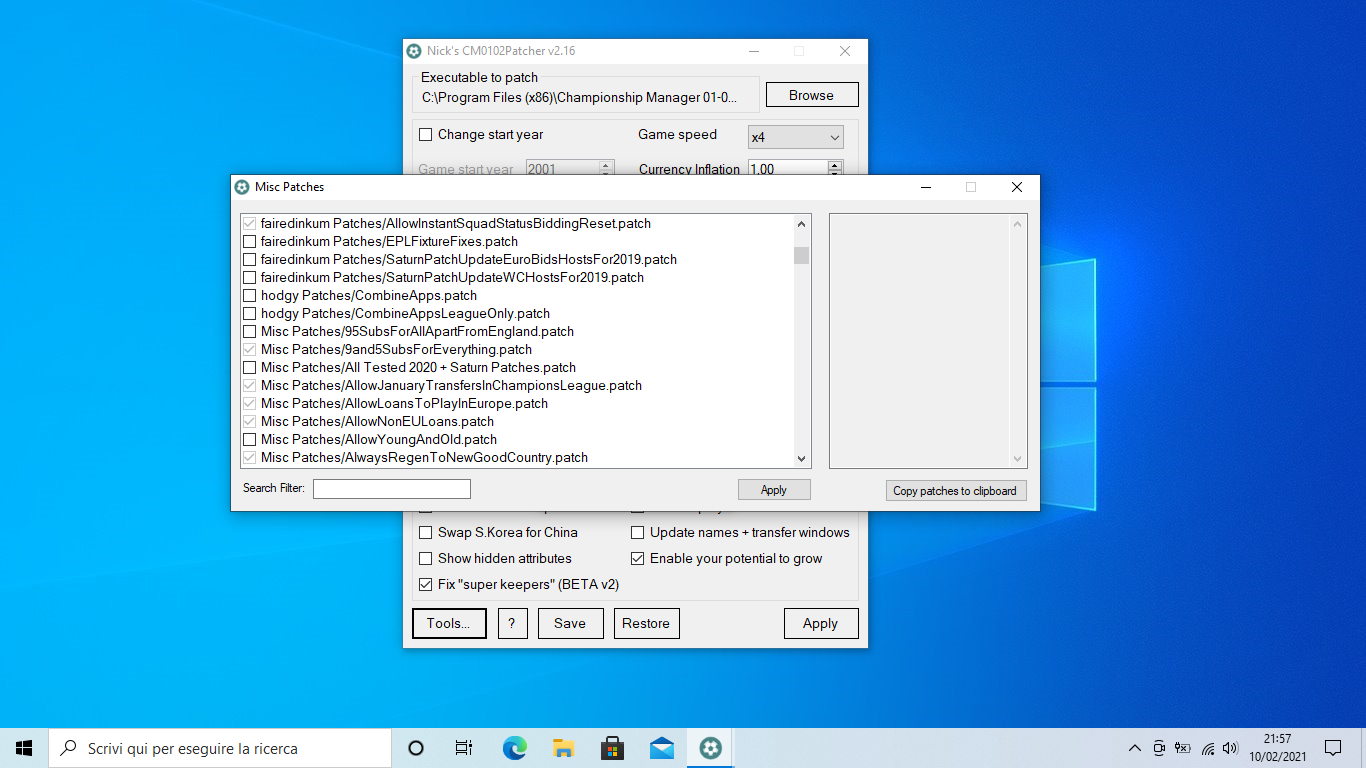Minimize the Misc Patches window
This screenshot has width=1366, height=768.
coord(925,187)
